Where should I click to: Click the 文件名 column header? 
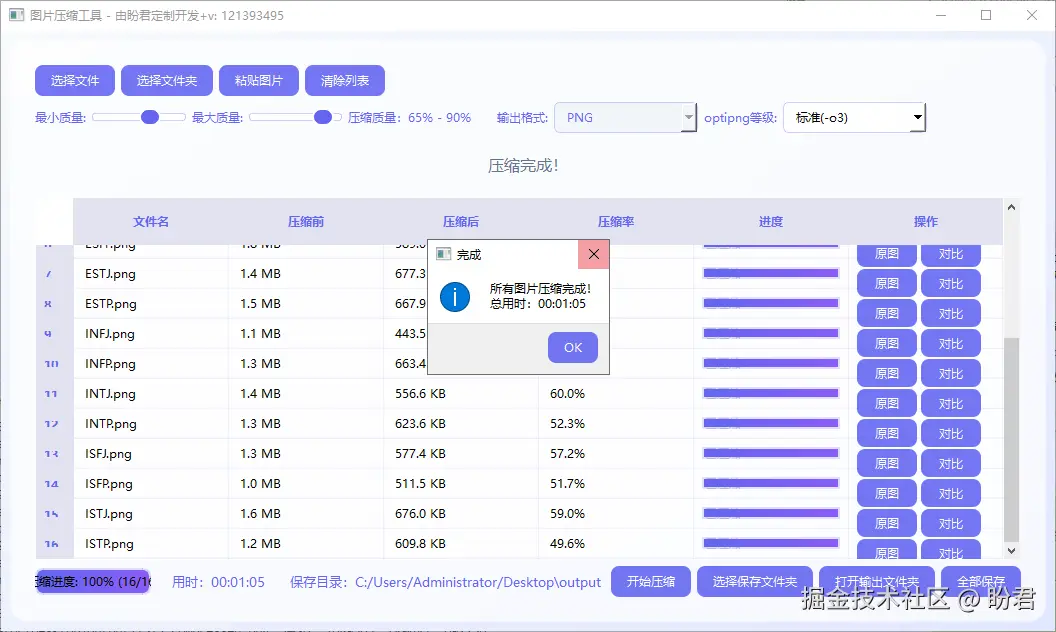point(151,222)
